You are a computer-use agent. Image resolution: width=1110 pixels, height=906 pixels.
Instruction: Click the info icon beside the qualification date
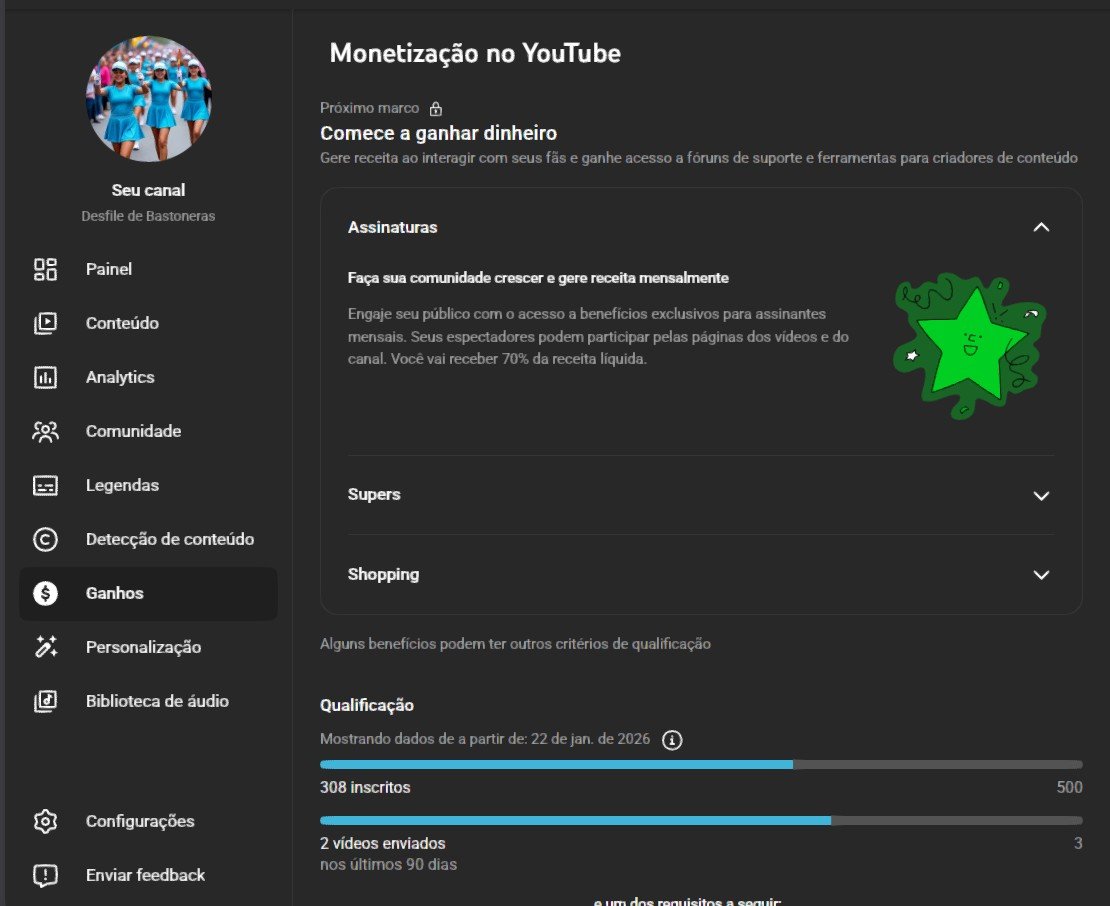672,740
